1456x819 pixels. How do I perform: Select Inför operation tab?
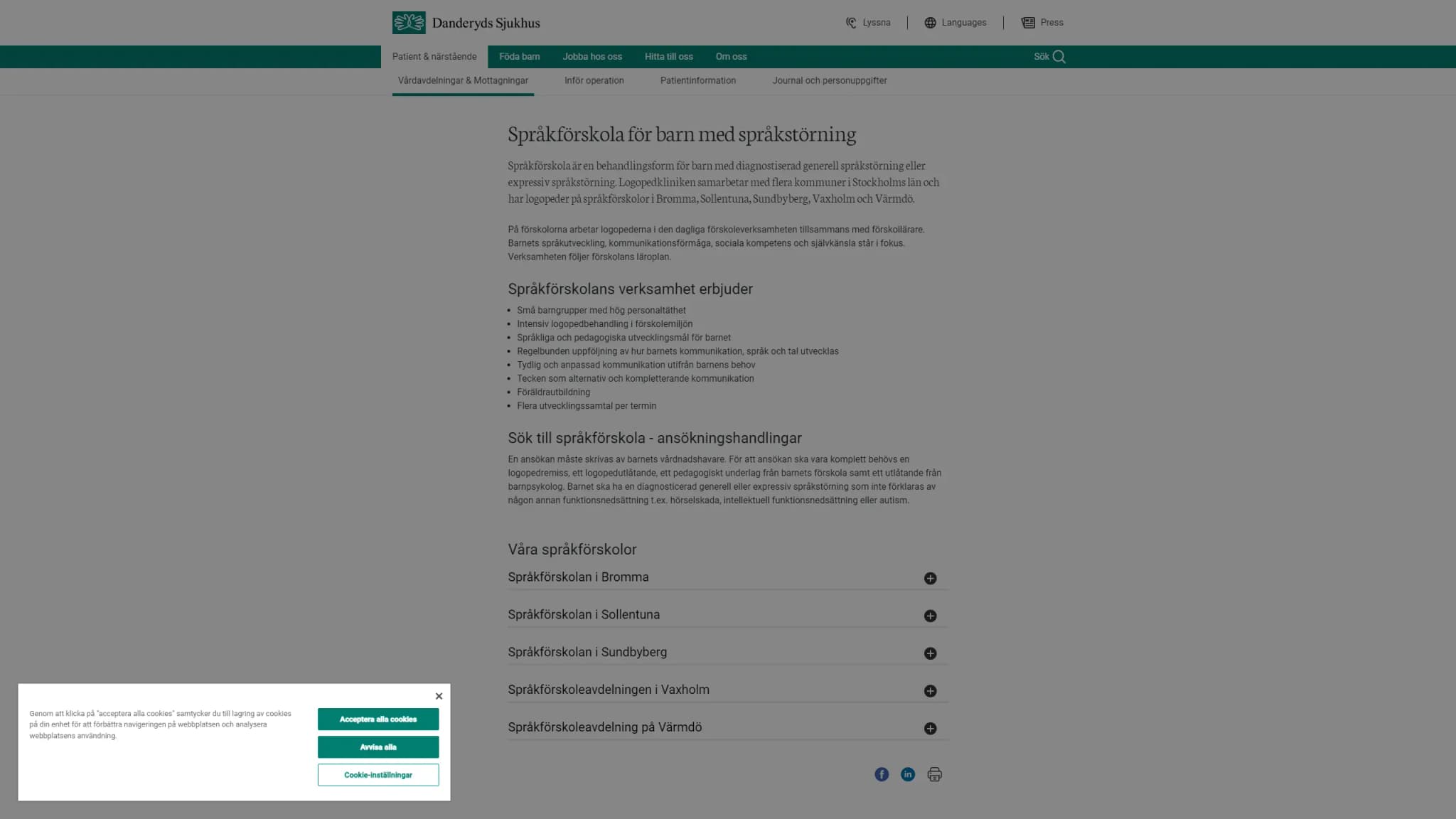pos(594,81)
